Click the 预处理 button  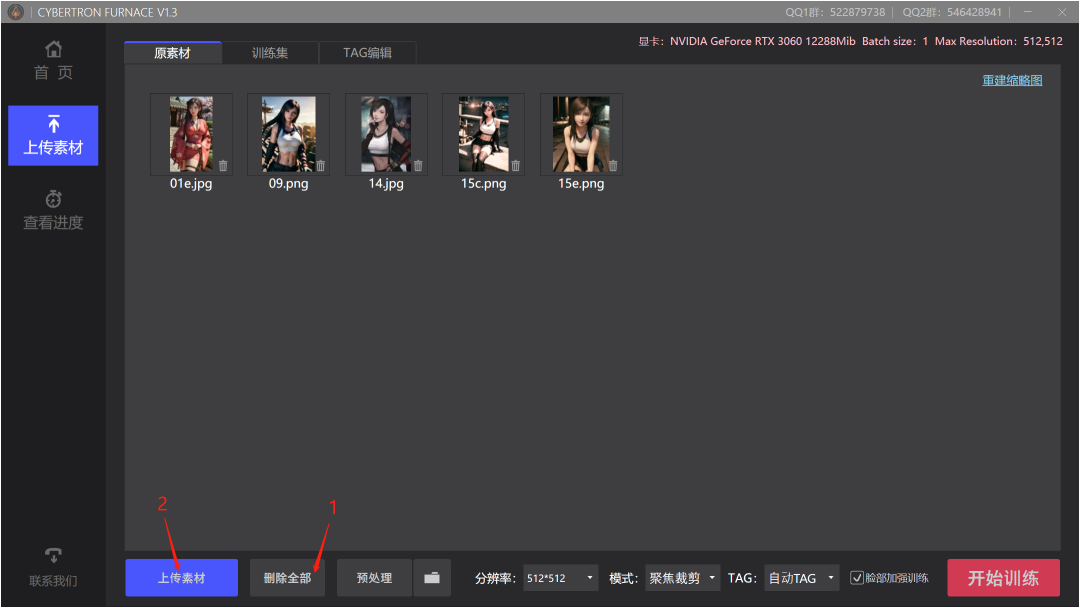pos(375,578)
